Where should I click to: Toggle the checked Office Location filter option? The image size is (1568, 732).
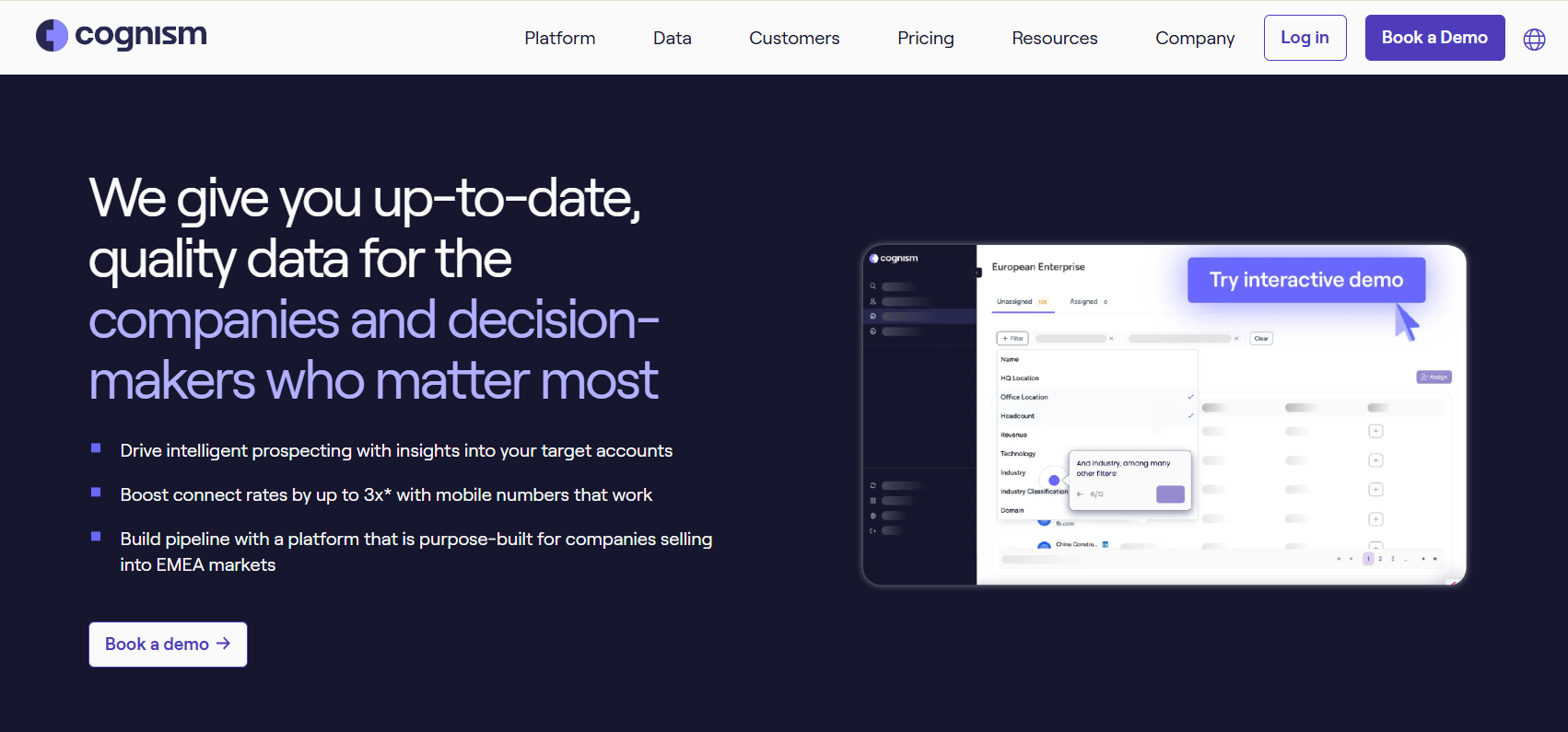point(1097,397)
